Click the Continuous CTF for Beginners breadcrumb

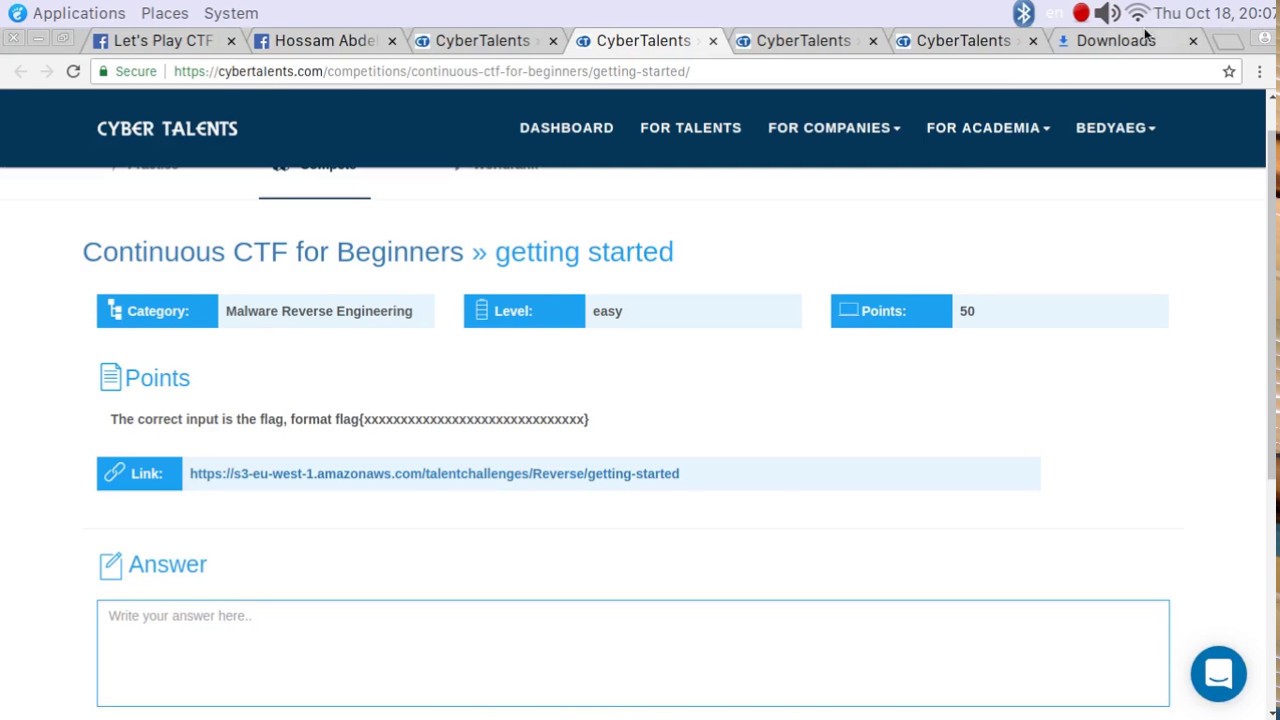pos(273,251)
